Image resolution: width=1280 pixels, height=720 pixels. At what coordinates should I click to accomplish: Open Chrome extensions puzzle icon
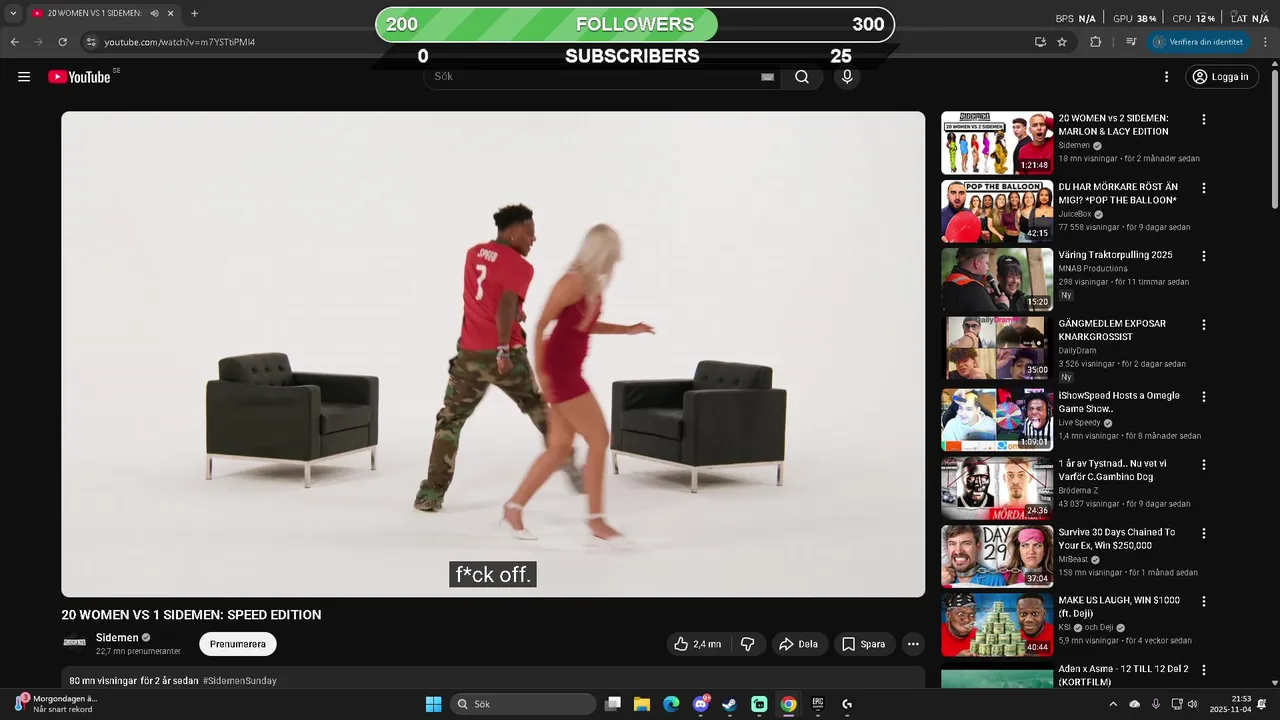point(1095,42)
